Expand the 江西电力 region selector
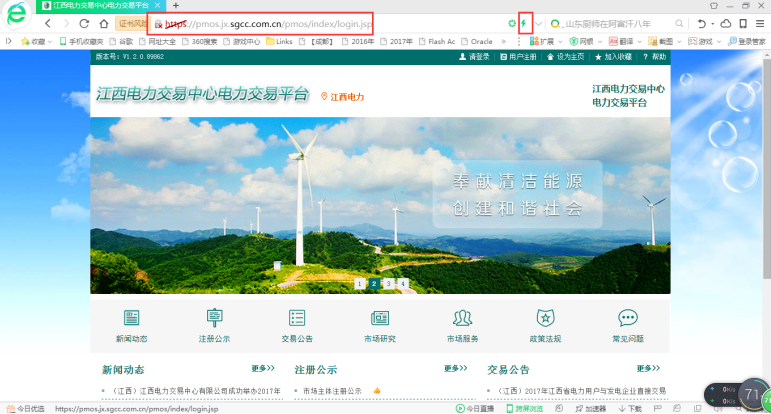This screenshot has height=414, width=771. point(343,97)
